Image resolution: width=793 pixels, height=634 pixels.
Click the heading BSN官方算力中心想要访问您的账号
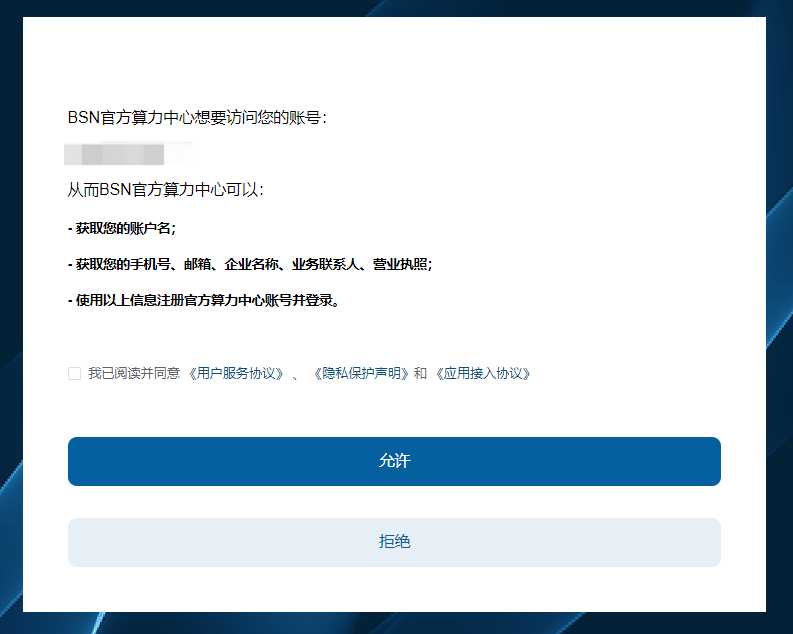point(197,118)
